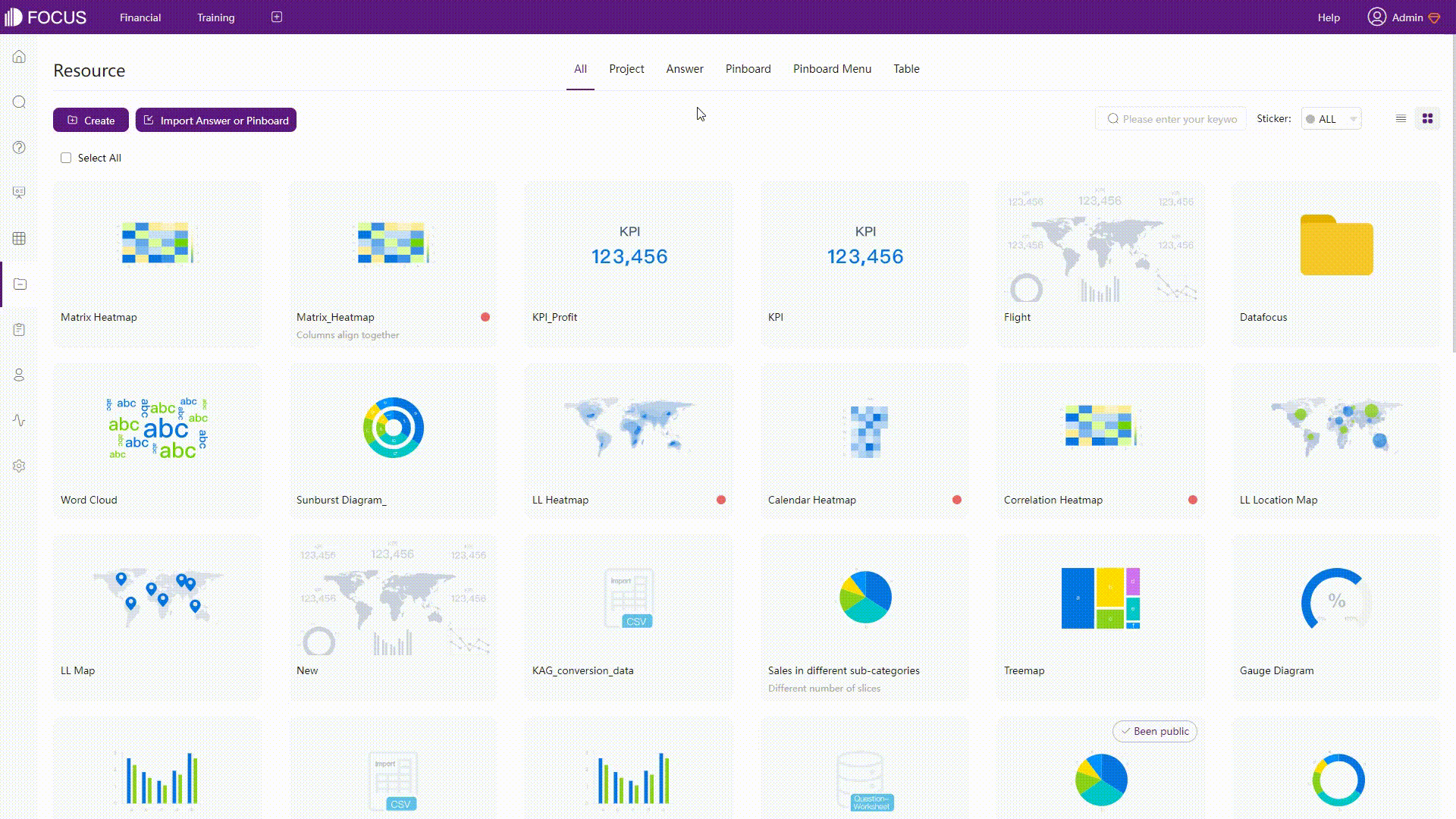Open the Sticker ALL dropdown
Image resolution: width=1456 pixels, height=819 pixels.
[1332, 119]
